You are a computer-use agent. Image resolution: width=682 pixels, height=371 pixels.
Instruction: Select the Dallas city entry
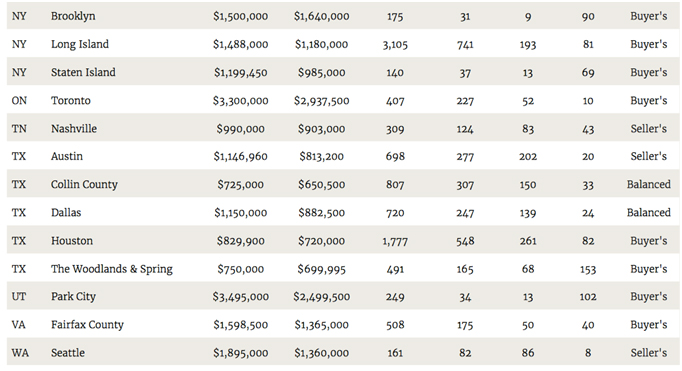pyautogui.click(x=66, y=213)
